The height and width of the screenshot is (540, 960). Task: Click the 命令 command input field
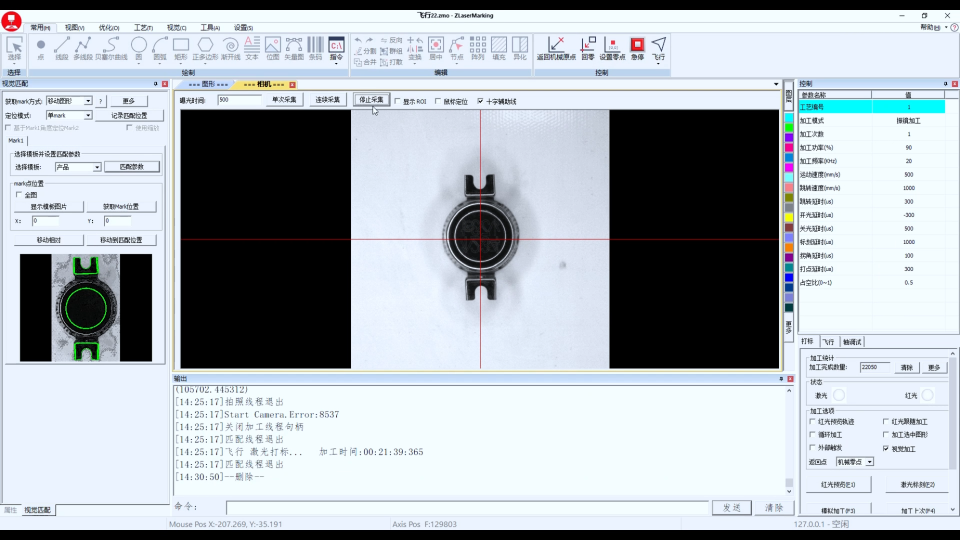click(x=467, y=508)
